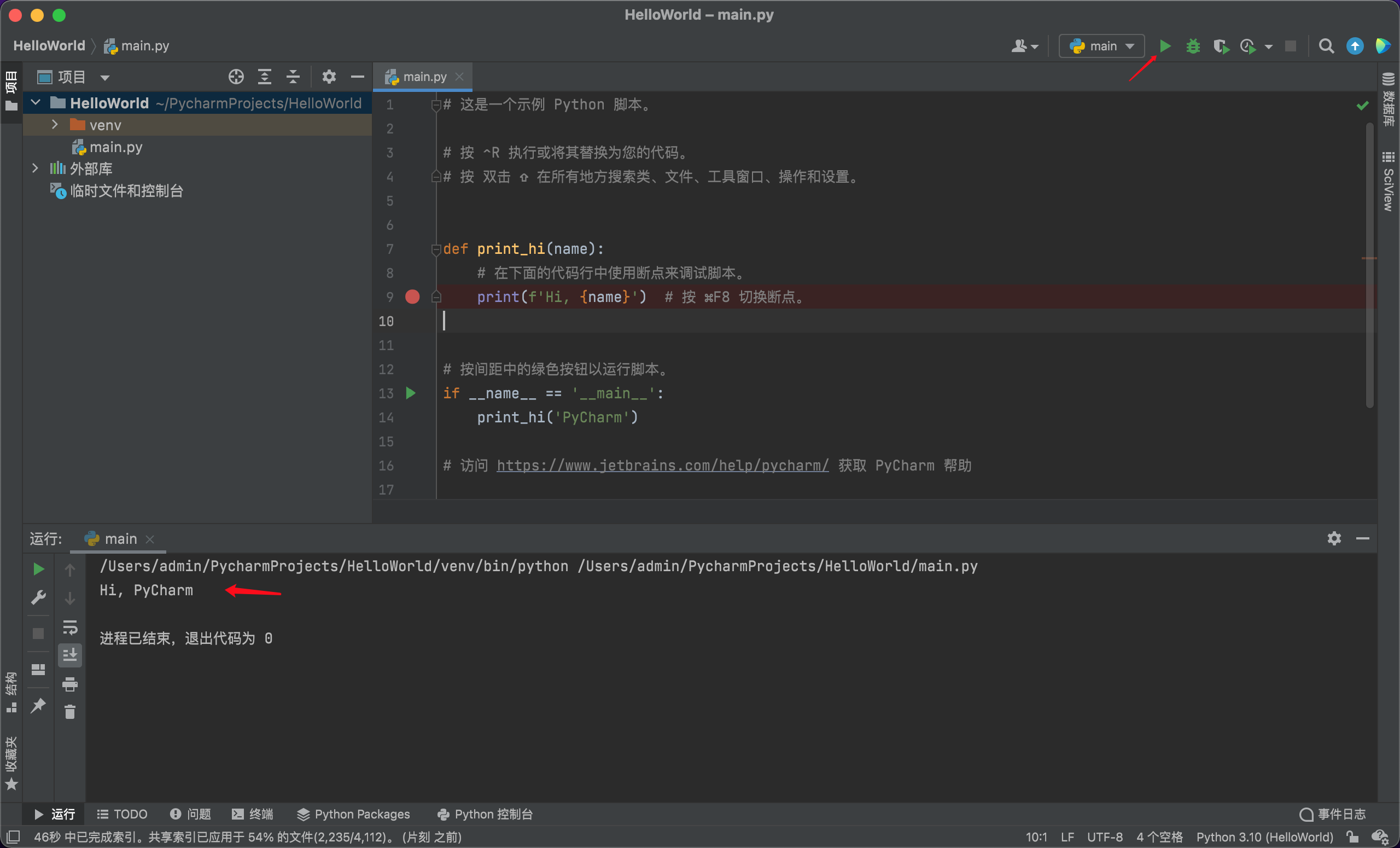Click Run with Coverage icon
Screen dimensions: 1400x848
(1221, 46)
